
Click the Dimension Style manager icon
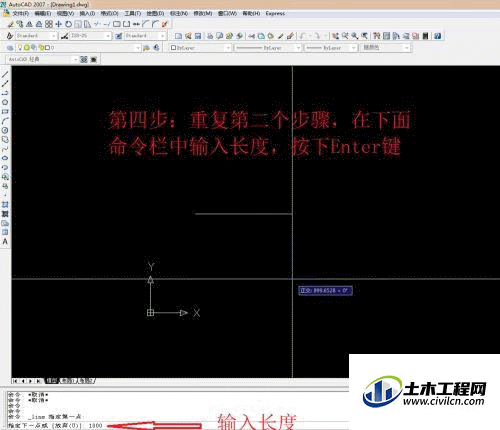64,36
